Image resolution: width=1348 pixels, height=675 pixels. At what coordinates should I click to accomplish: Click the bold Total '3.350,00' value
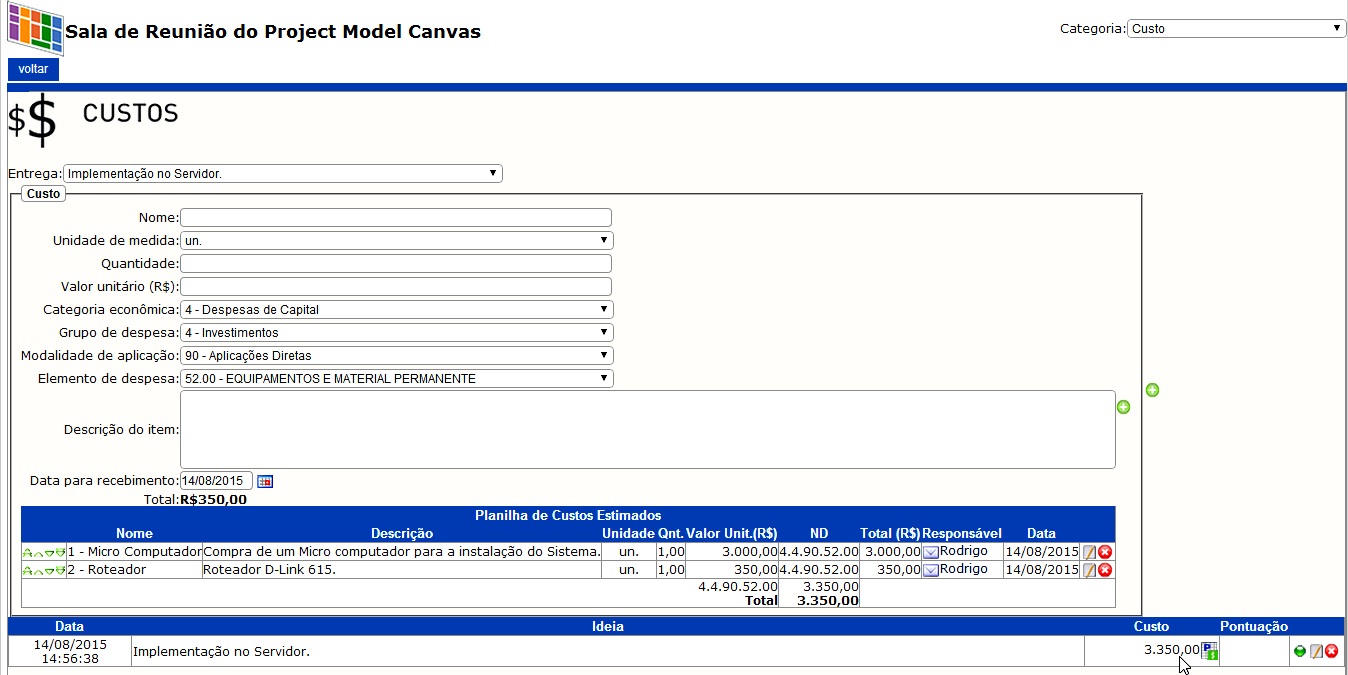828,601
